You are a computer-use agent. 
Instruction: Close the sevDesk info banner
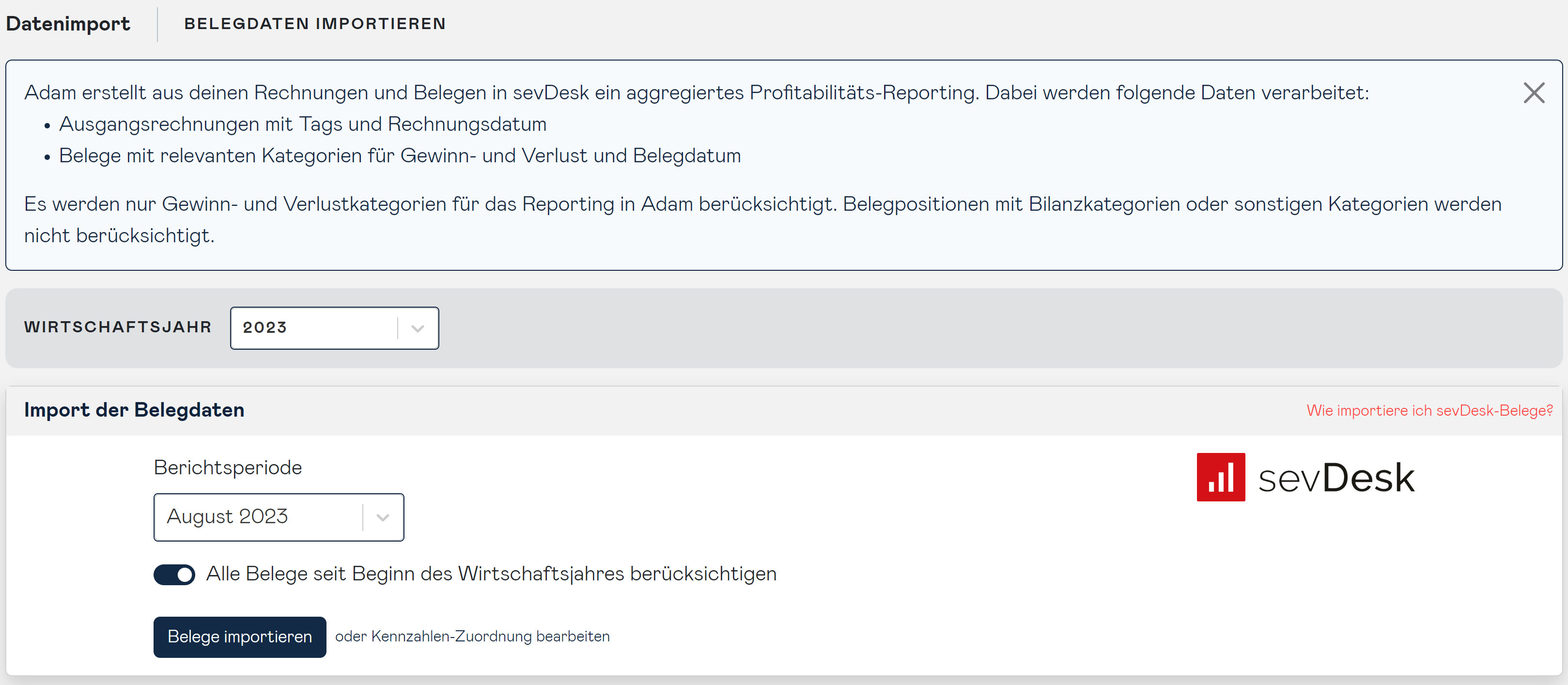1533,93
